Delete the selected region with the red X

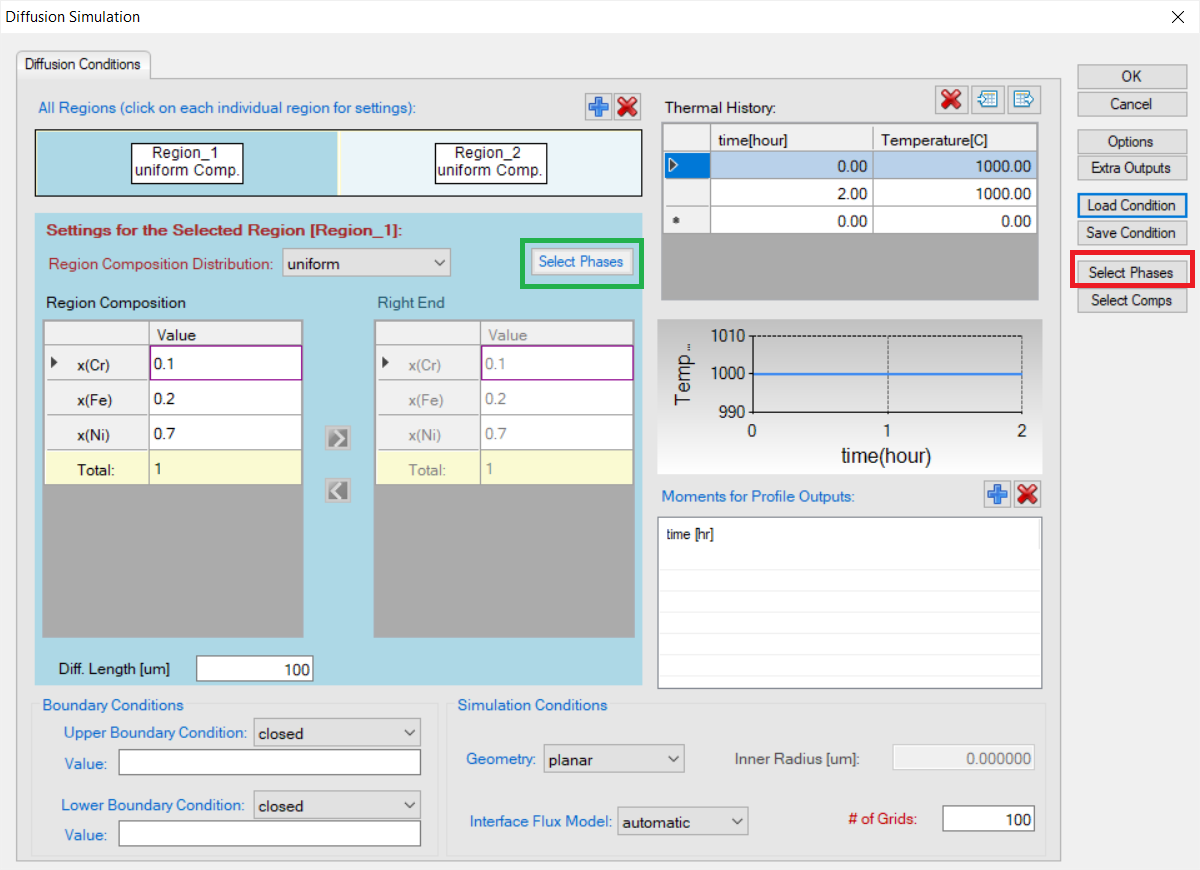click(x=627, y=107)
